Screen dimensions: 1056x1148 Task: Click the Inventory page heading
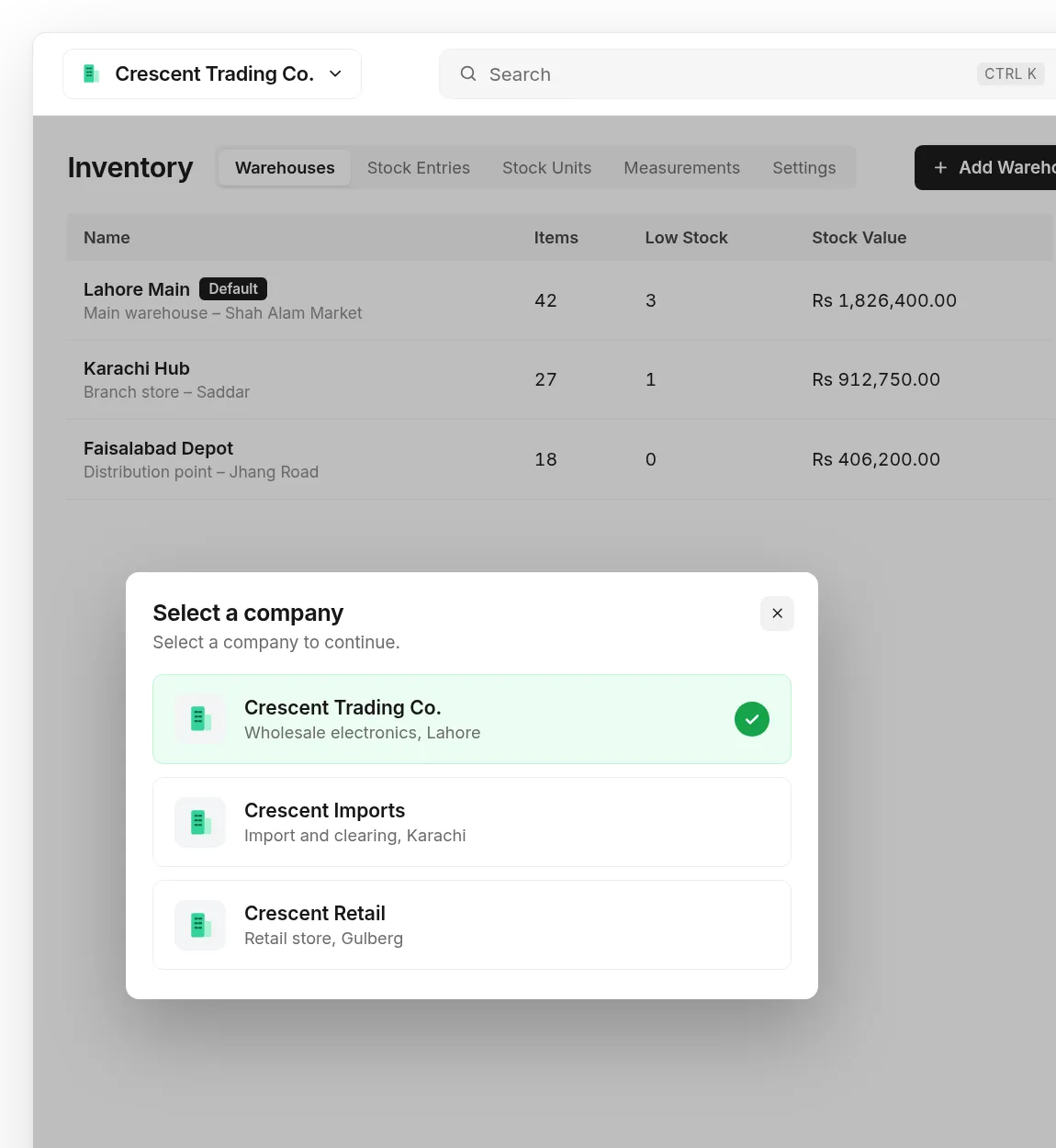(130, 167)
